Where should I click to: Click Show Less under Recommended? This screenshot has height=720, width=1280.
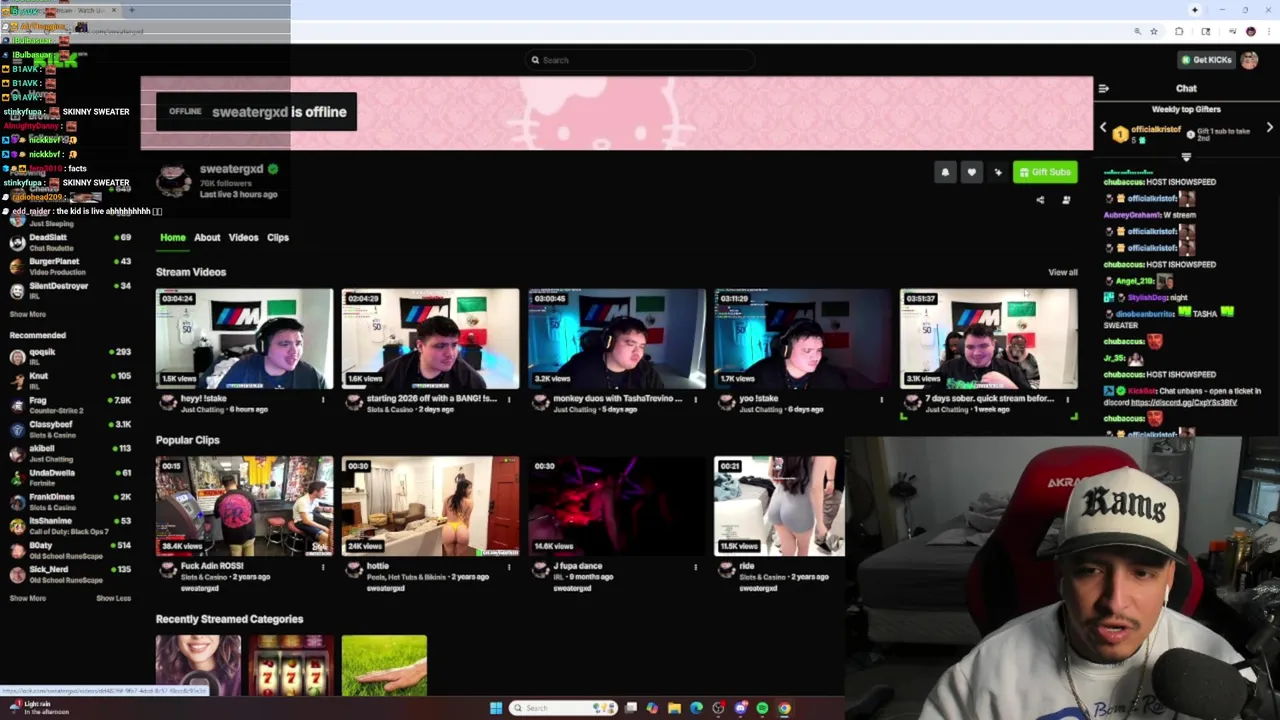[113, 598]
